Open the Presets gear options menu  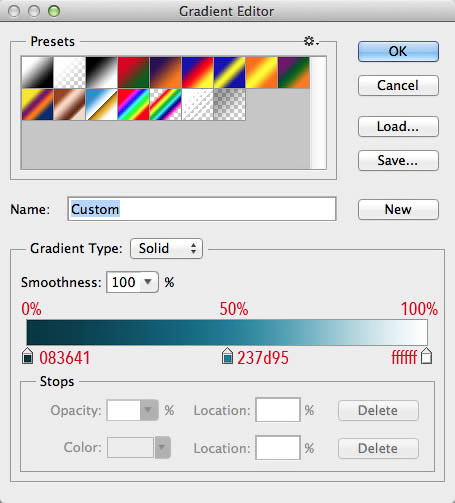pos(311,41)
